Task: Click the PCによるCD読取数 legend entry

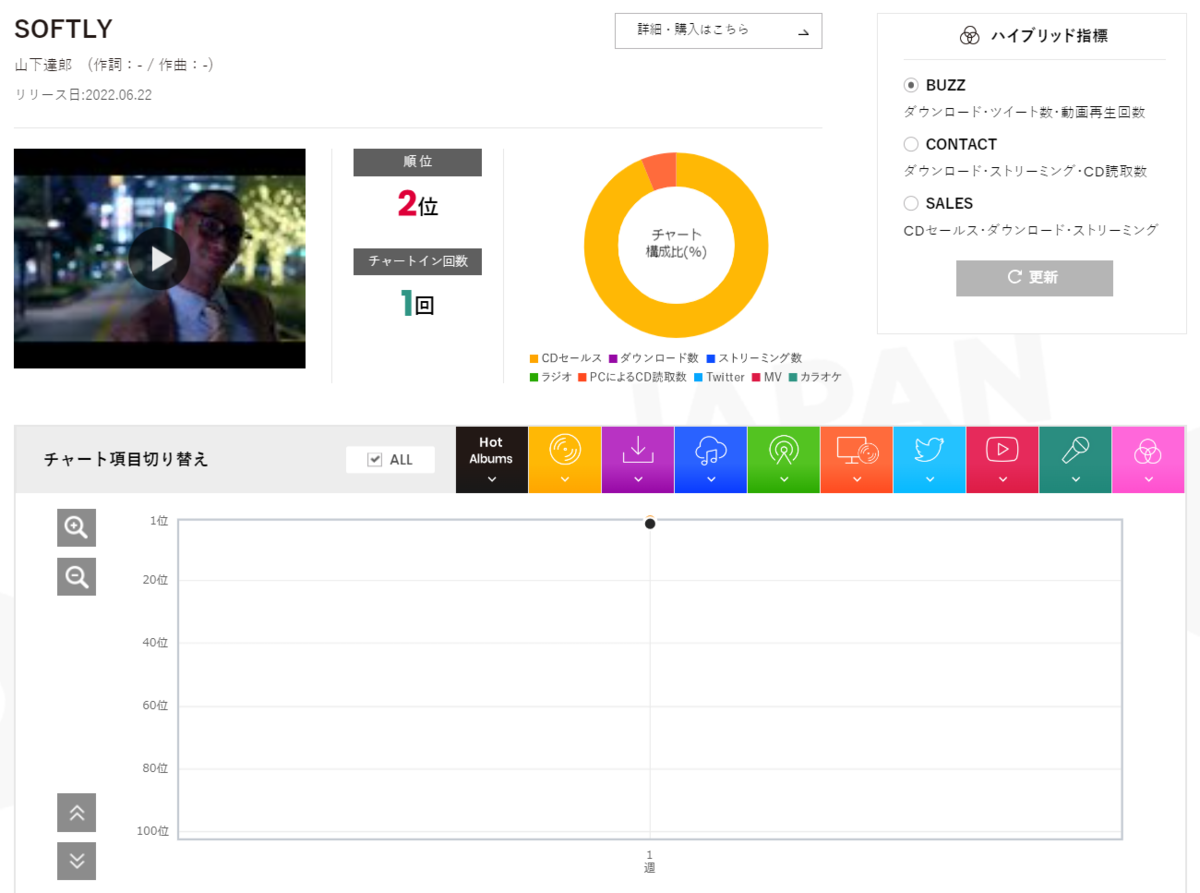Action: pos(632,377)
